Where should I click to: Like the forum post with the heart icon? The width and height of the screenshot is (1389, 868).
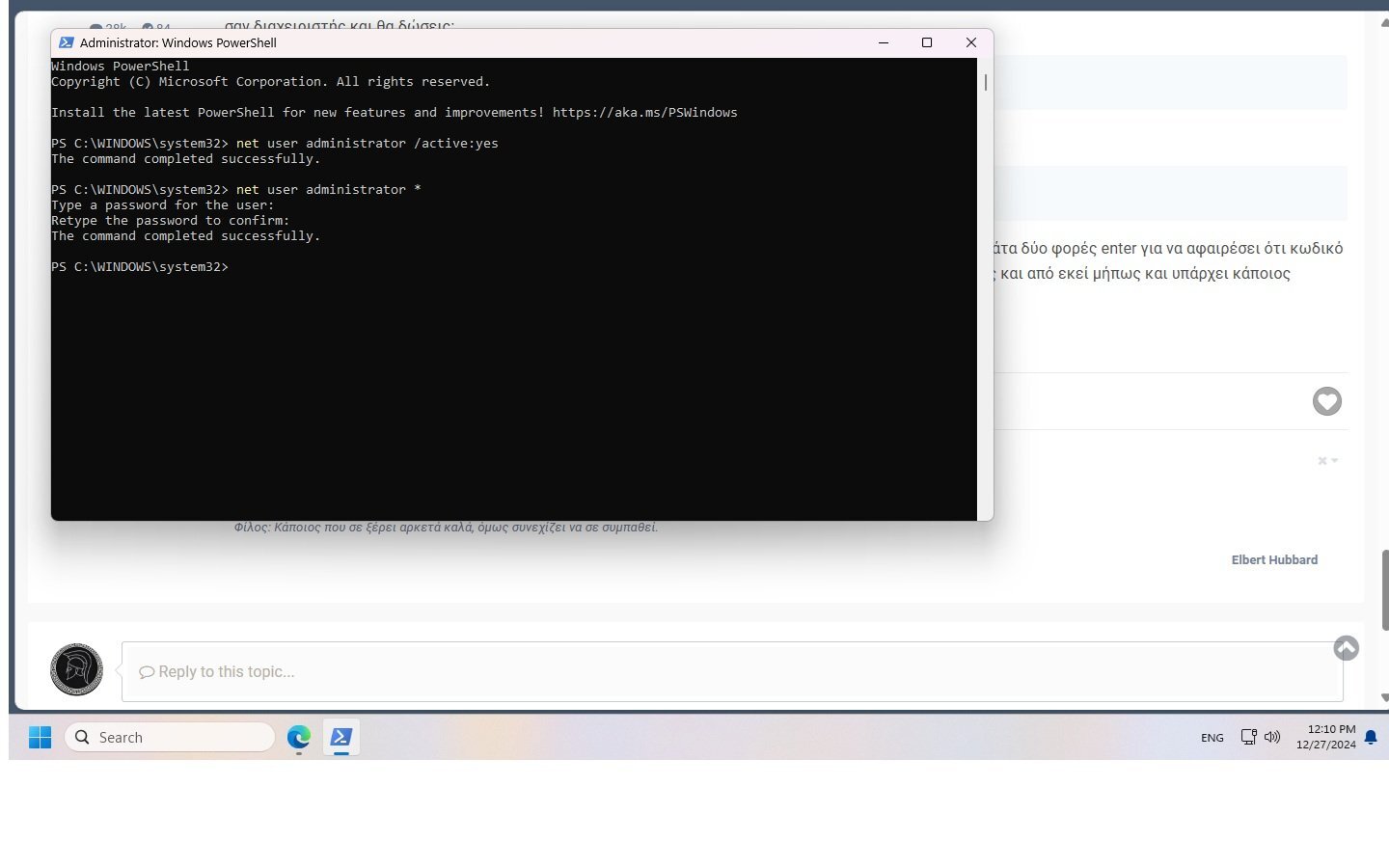pyautogui.click(x=1327, y=401)
